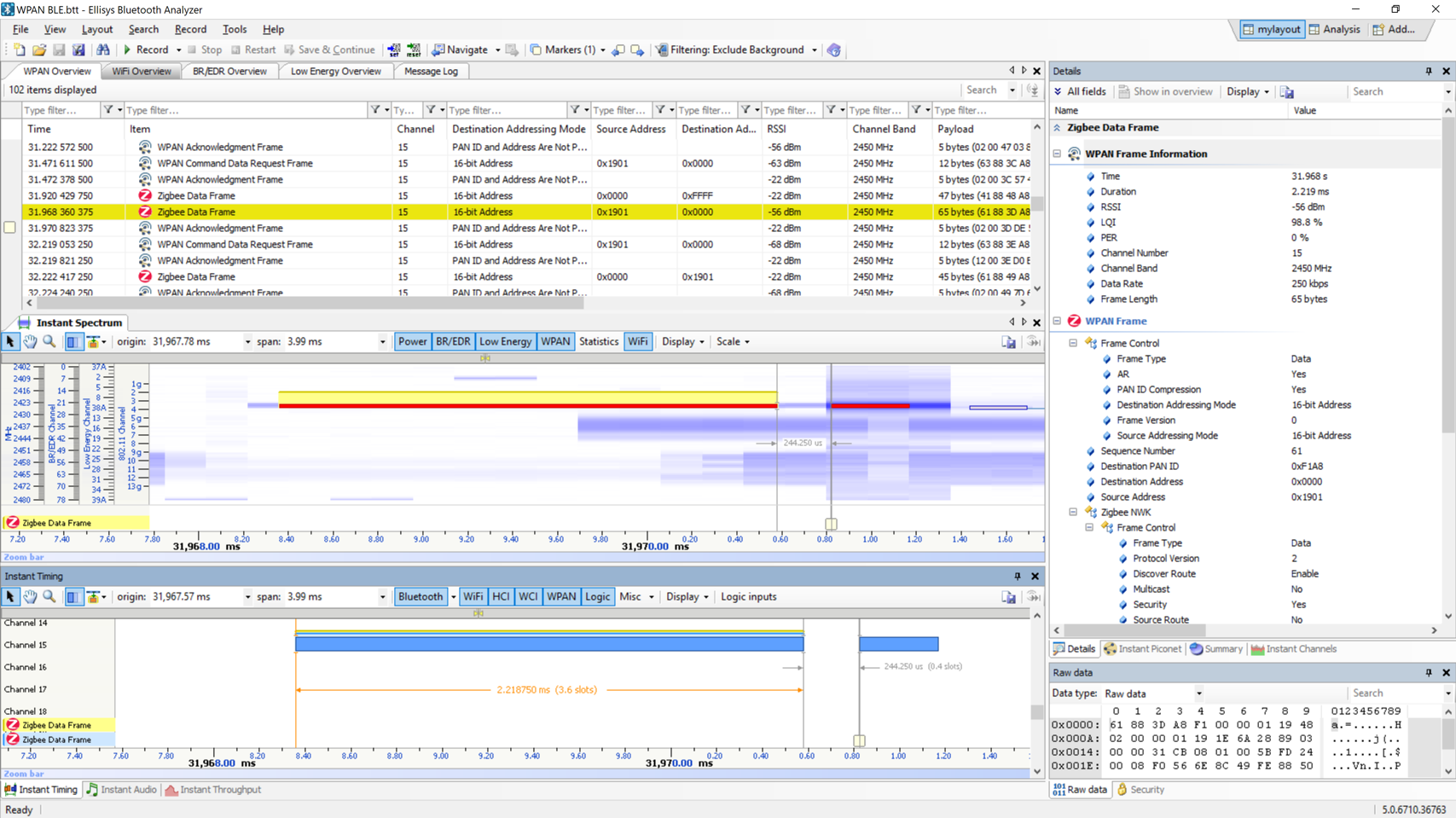Screen dimensions: 1456x818
Task: Toggle the Logic display in Instant Timing
Action: (x=597, y=597)
